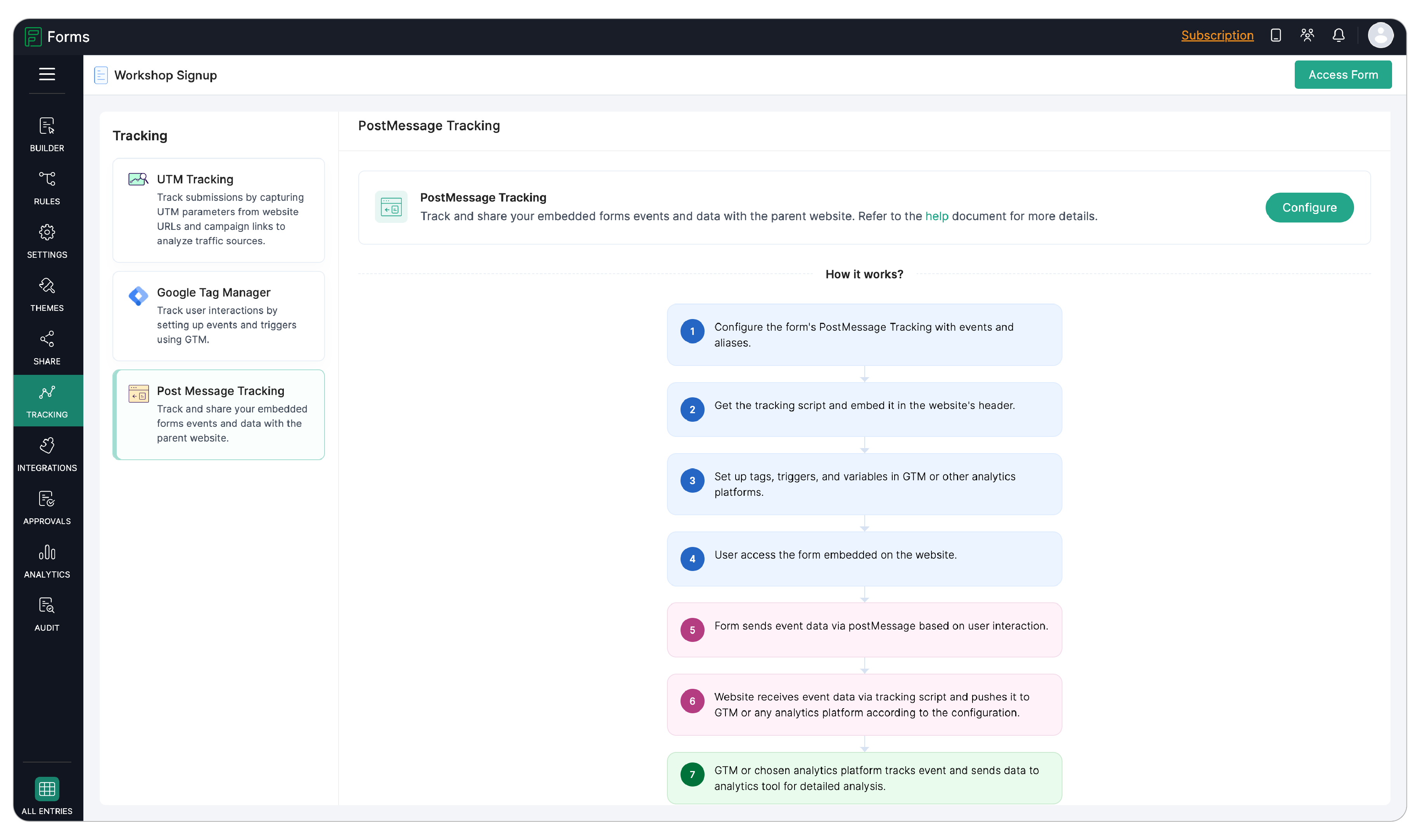Open the Approvals section
1420x840 pixels.
coord(47,507)
